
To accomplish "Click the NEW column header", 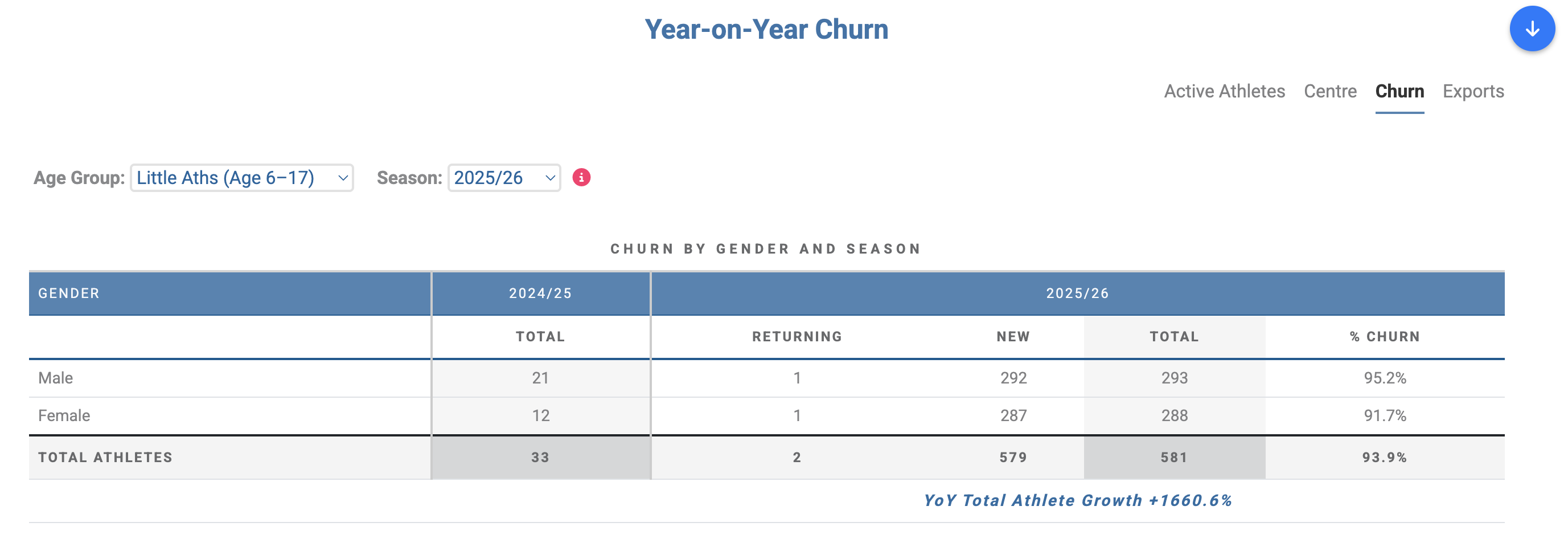I will point(1013,336).
